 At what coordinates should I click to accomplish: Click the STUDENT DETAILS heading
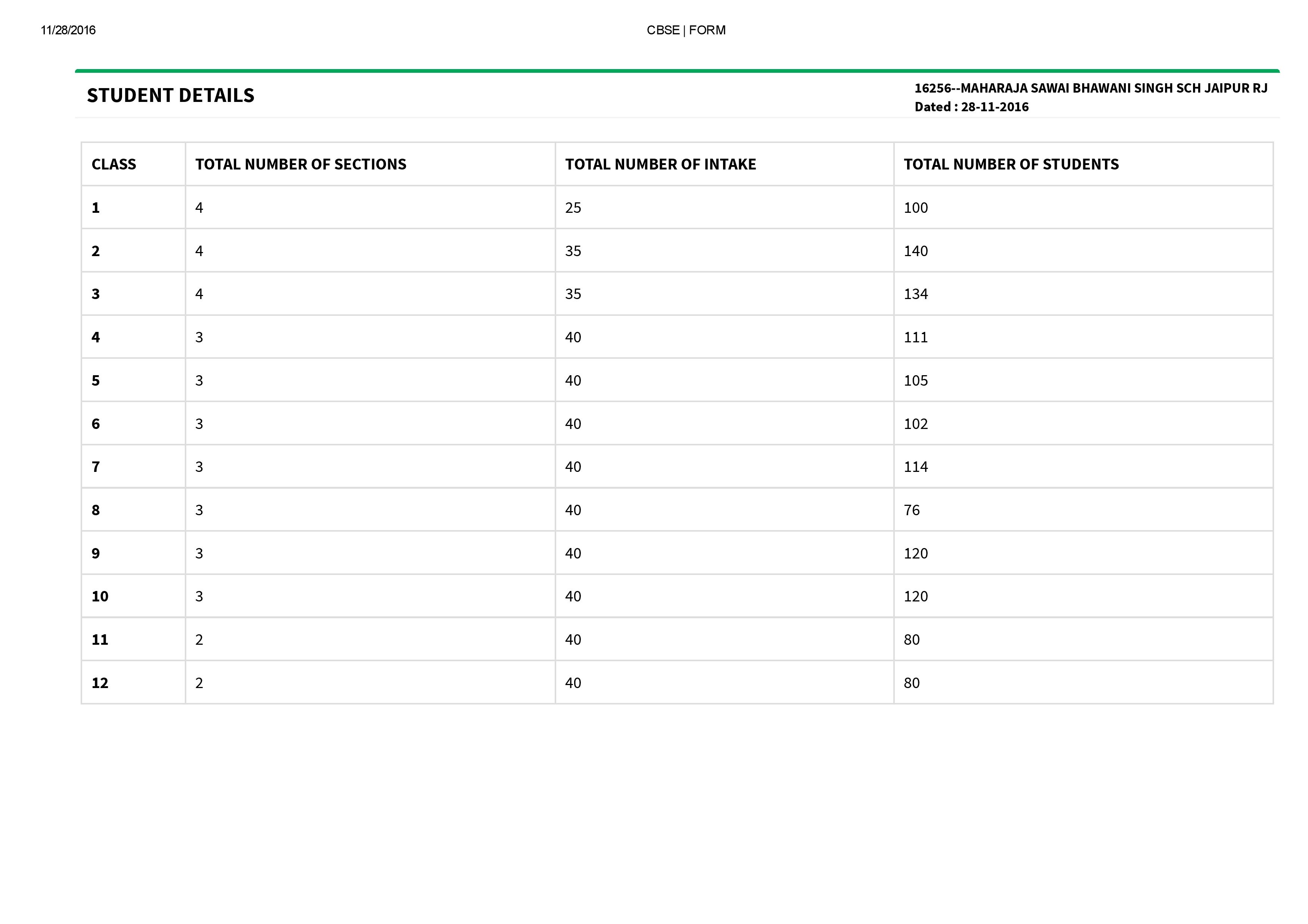170,95
